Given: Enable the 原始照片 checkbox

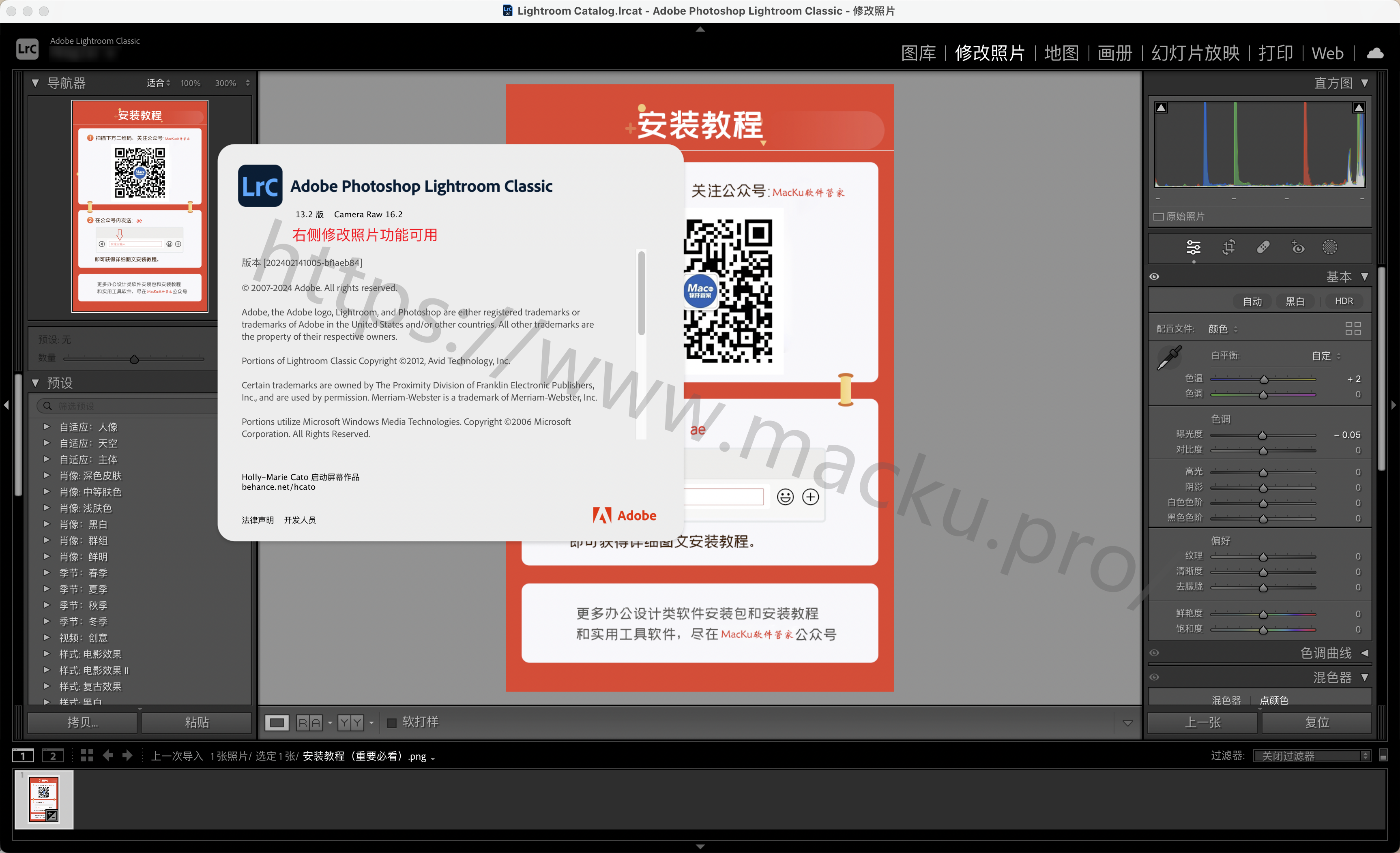Looking at the screenshot, I should click(x=1159, y=216).
